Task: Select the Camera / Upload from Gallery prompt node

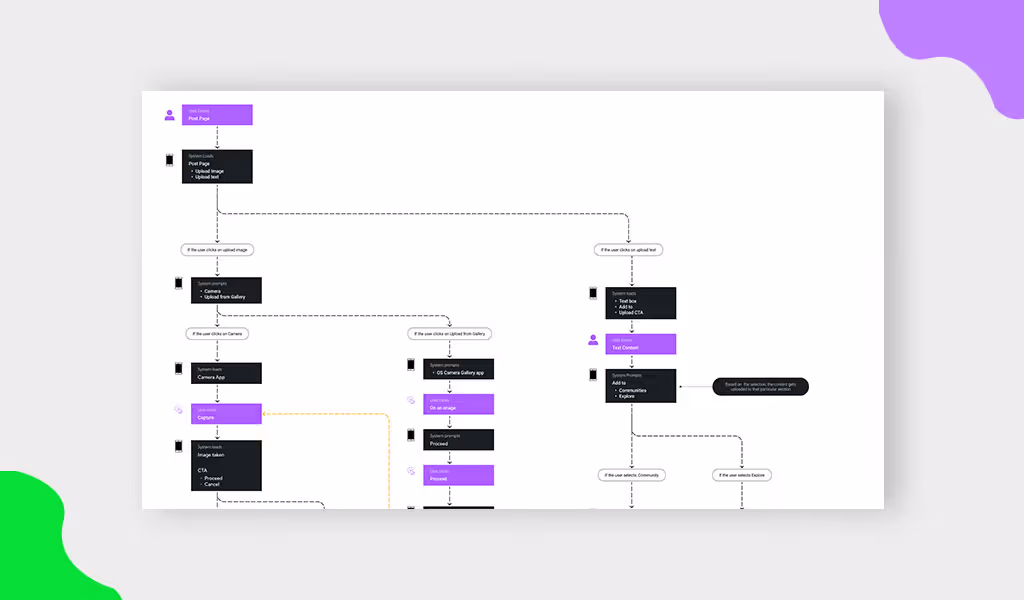Action: tap(227, 291)
